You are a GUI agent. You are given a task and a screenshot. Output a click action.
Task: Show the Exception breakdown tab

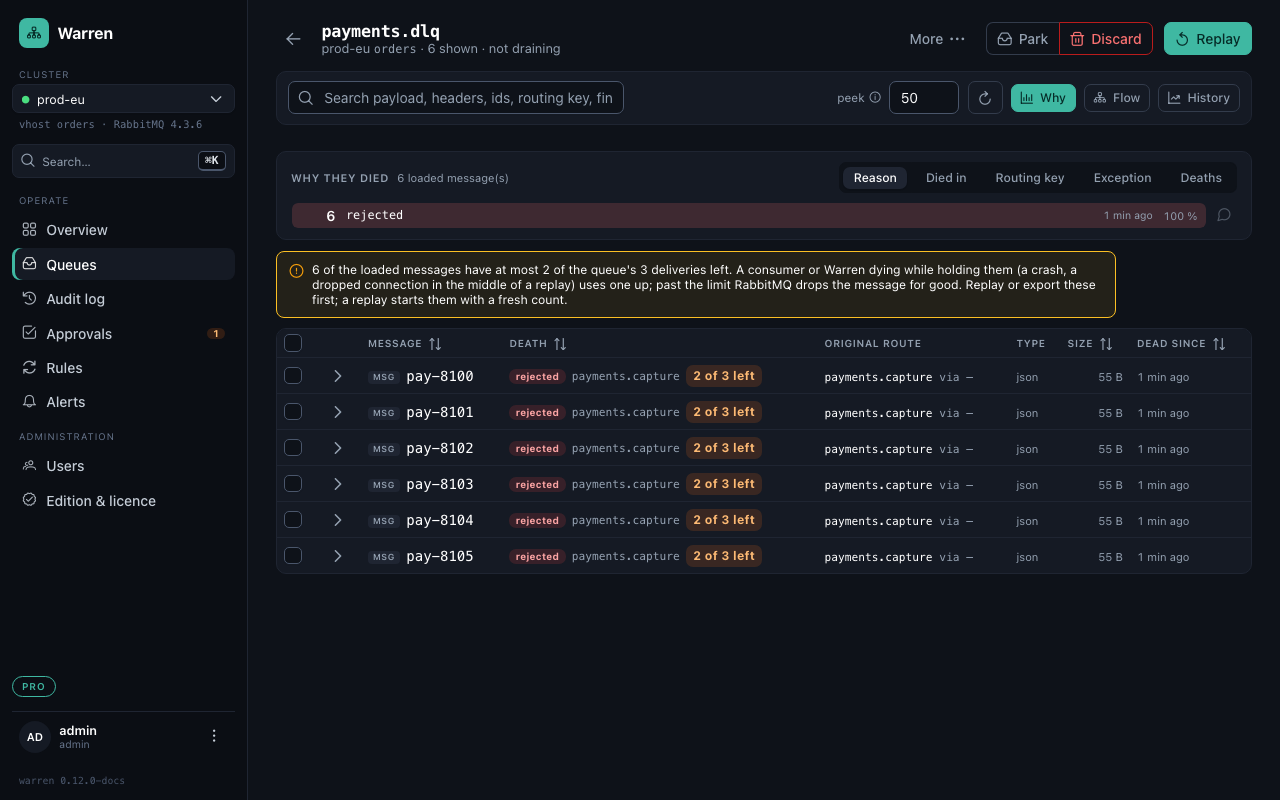(x=1122, y=178)
